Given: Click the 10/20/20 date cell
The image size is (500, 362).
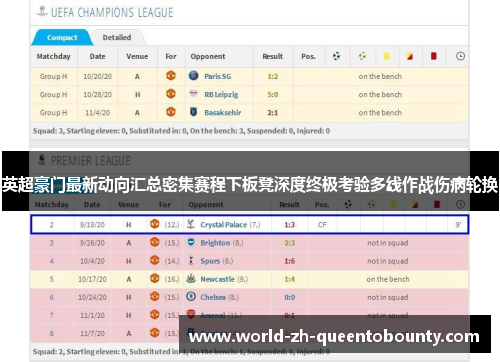Looking at the screenshot, I should click(x=97, y=76).
